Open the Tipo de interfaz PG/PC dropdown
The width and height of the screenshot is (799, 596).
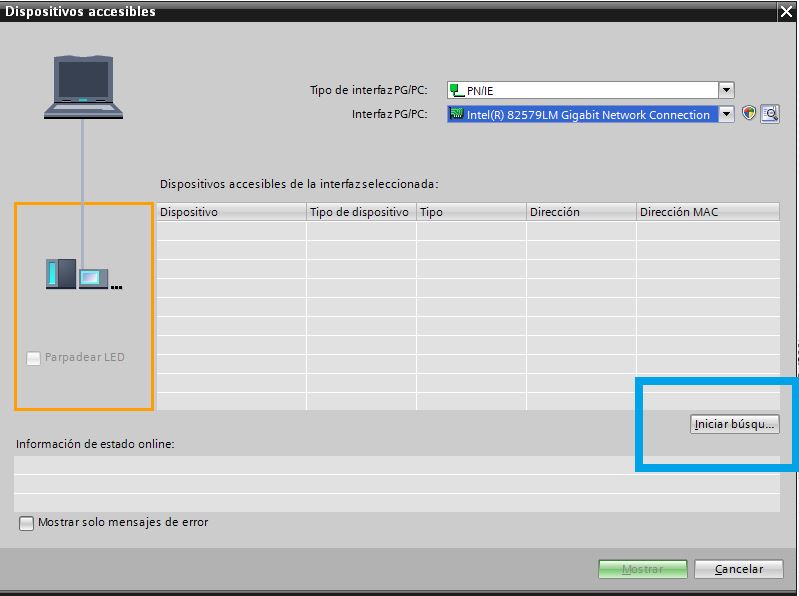point(726,90)
